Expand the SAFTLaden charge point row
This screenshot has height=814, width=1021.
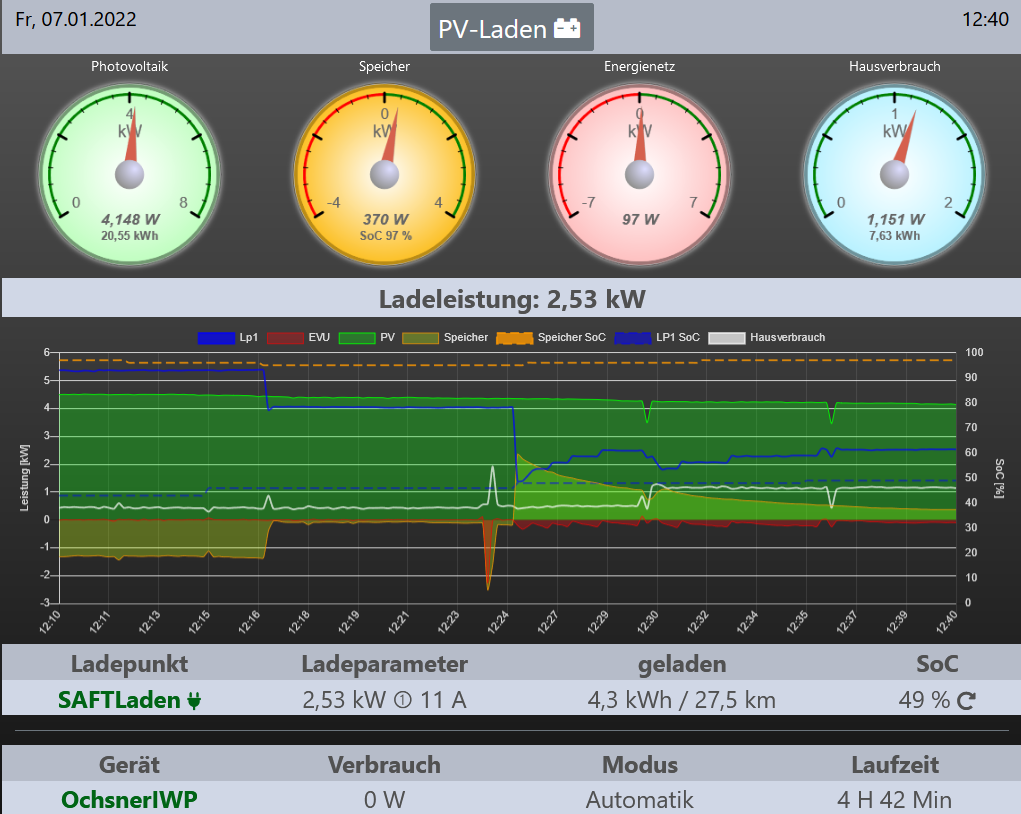point(120,699)
